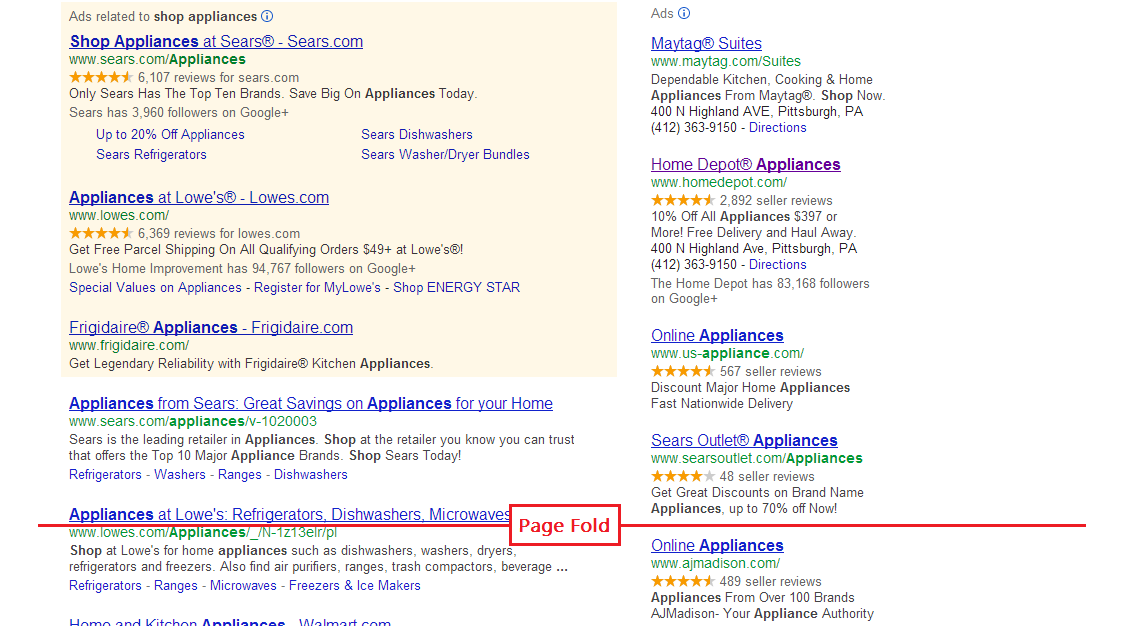
Task: Open 'Frigidaire® Appliances - Frigidaire.com' ad
Action: pyautogui.click(x=211, y=328)
